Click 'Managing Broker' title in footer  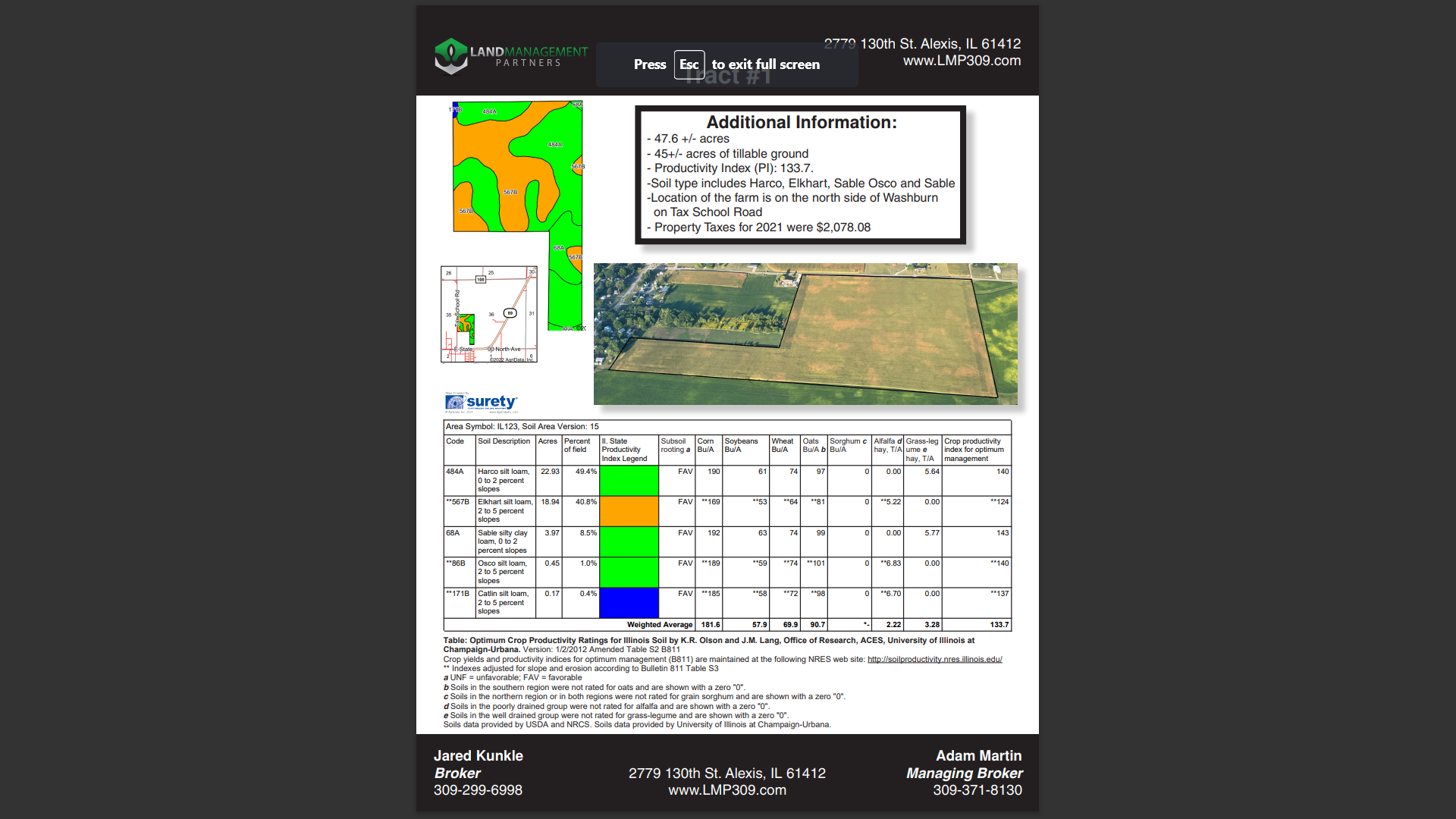964,773
